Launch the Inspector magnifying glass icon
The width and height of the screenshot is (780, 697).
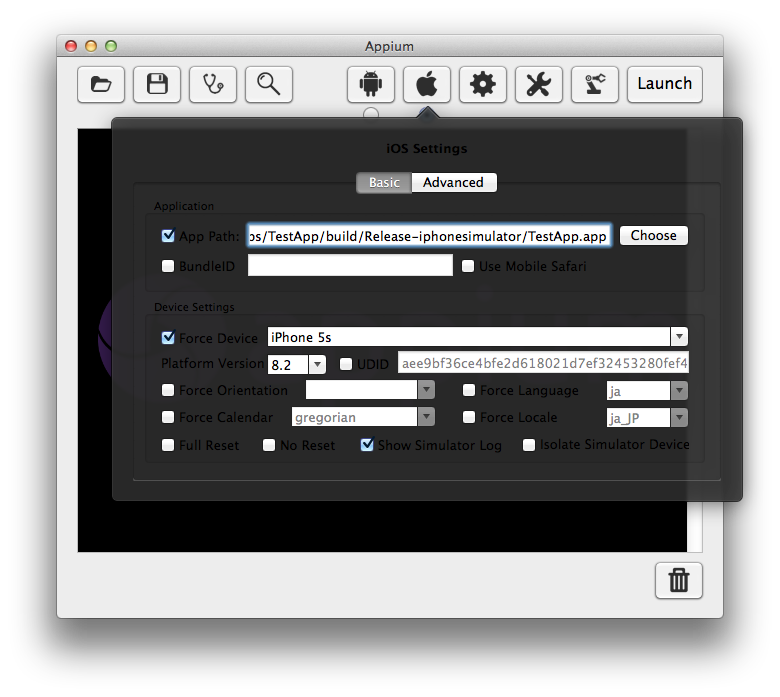pyautogui.click(x=269, y=84)
